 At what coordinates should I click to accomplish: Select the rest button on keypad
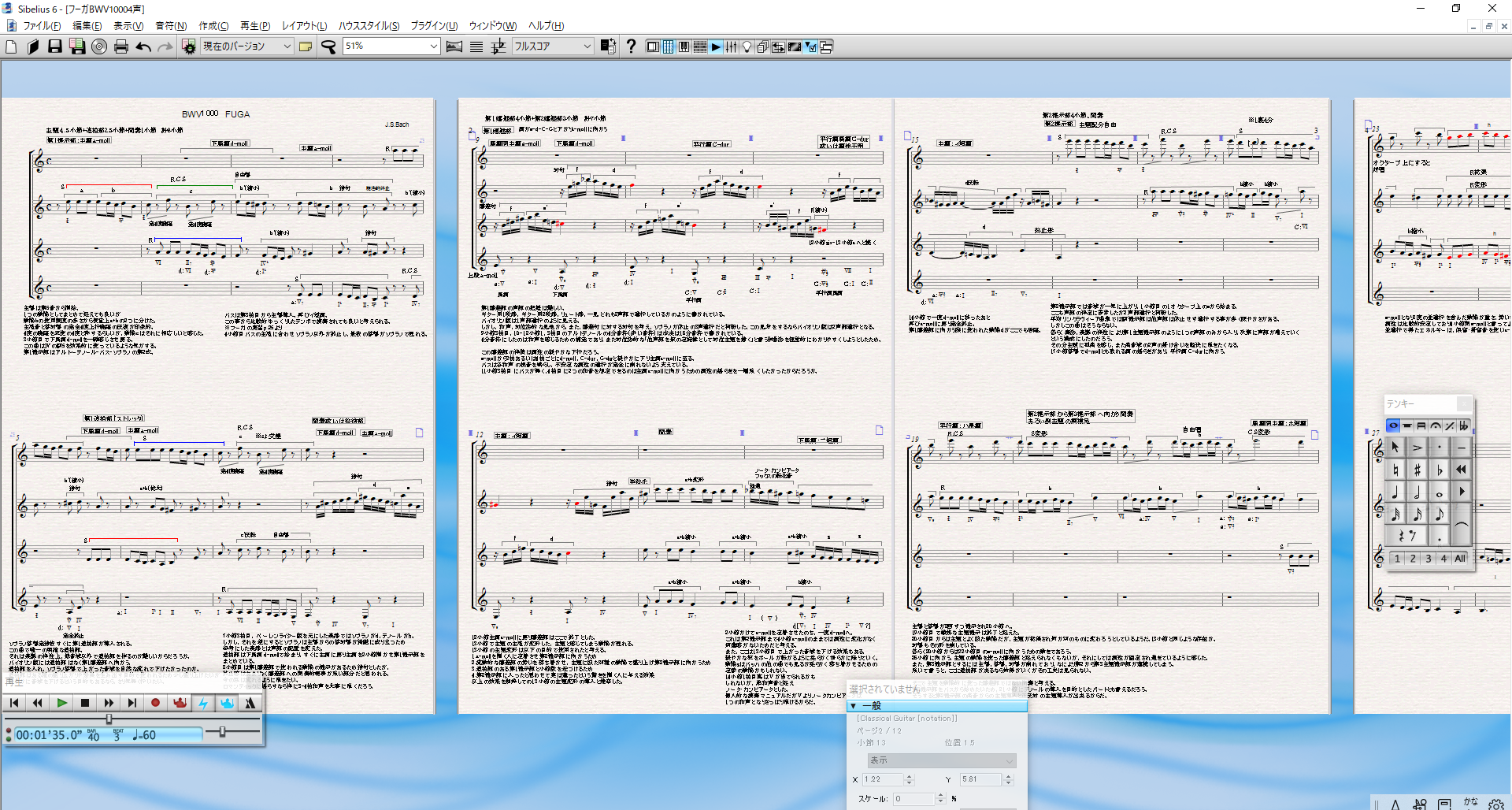(x=1406, y=536)
